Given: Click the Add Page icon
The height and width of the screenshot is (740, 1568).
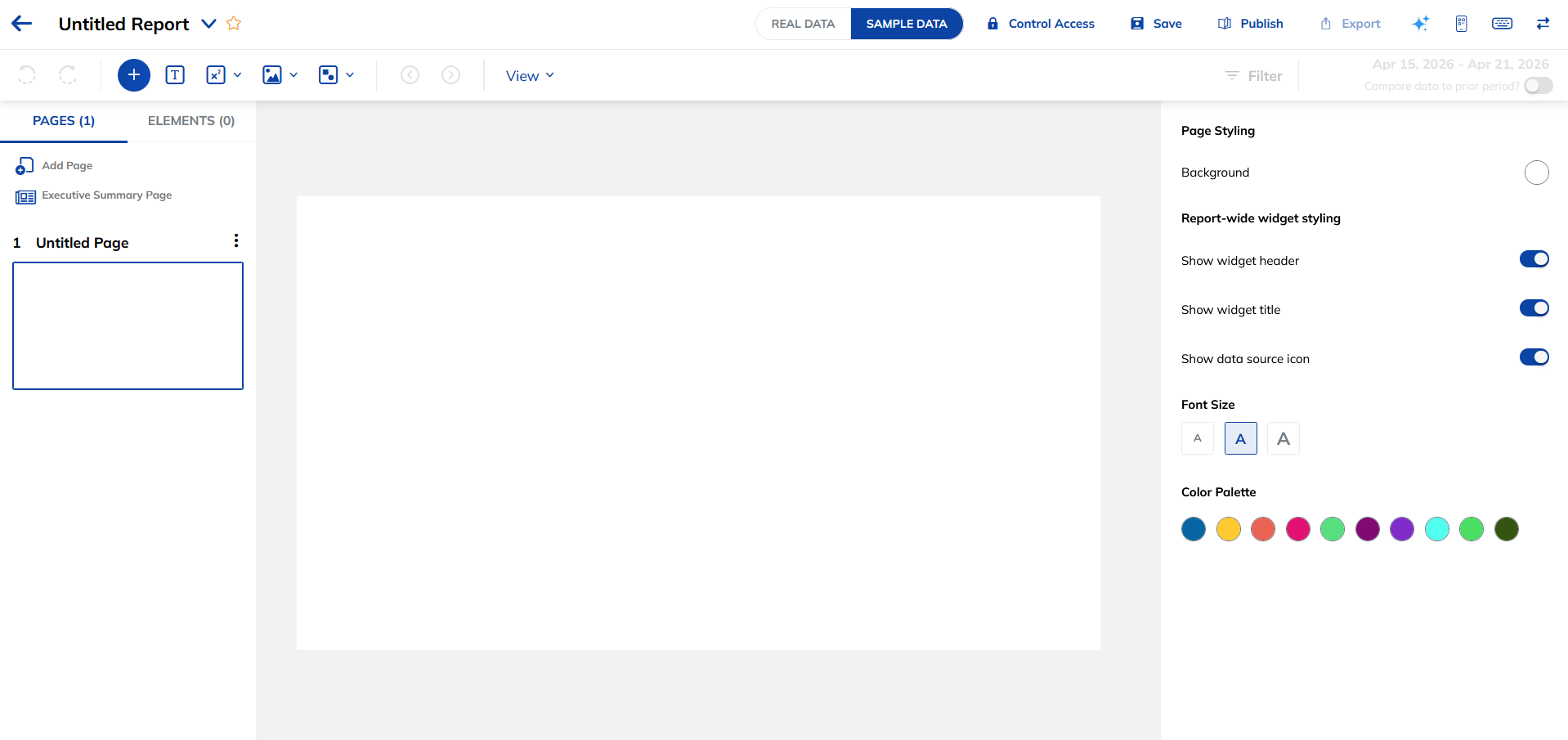Looking at the screenshot, I should click(x=25, y=166).
